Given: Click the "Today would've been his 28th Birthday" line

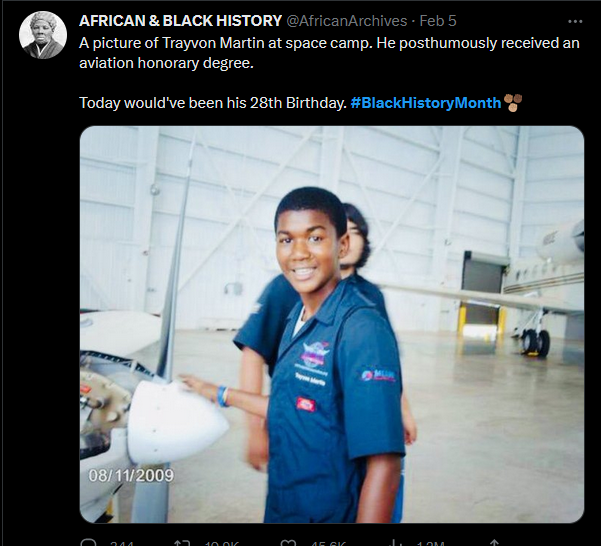Looking at the screenshot, I should click(212, 102).
